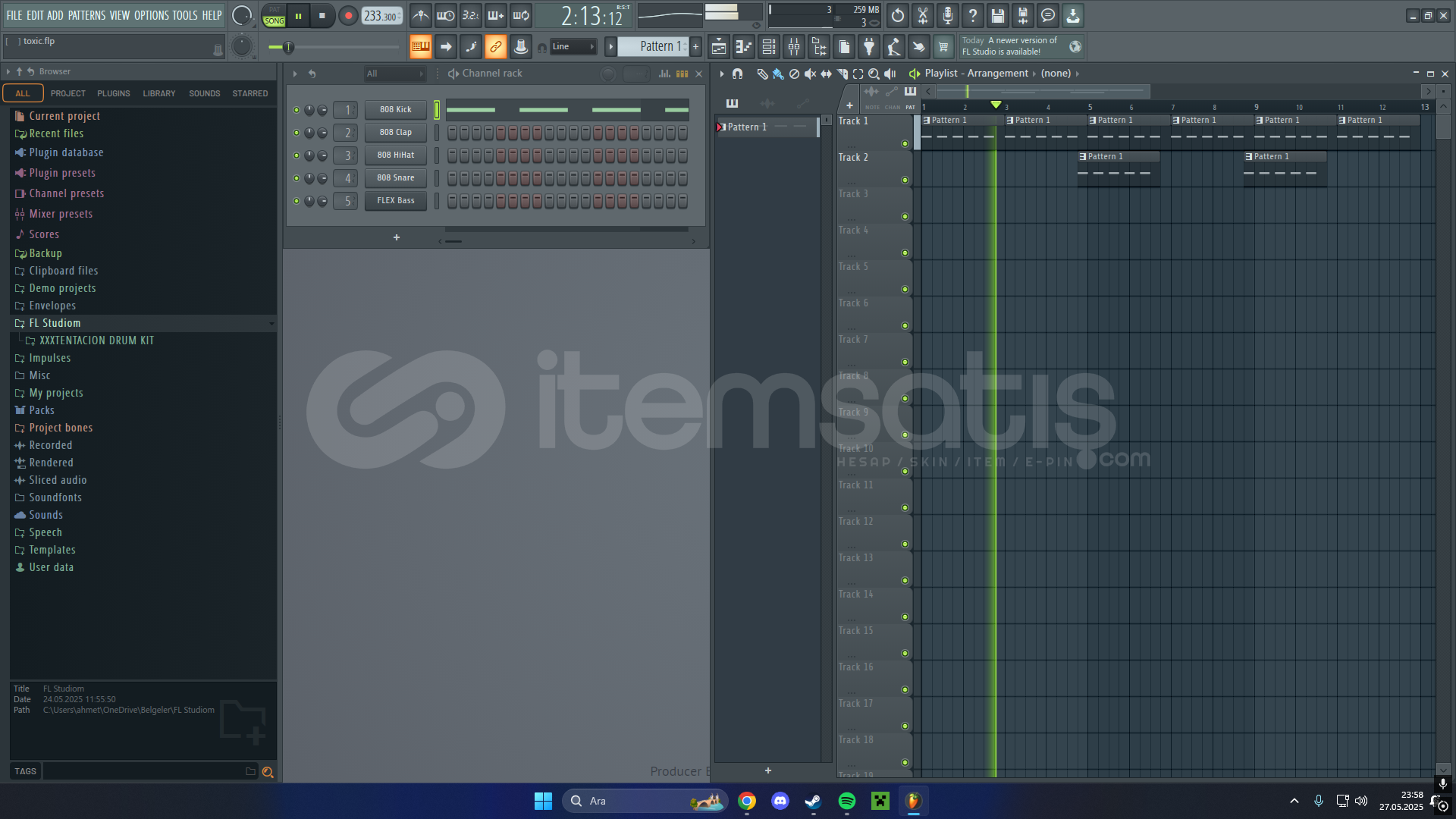Select the playlist mute tool
This screenshot has width=1456, height=819.
tap(810, 74)
